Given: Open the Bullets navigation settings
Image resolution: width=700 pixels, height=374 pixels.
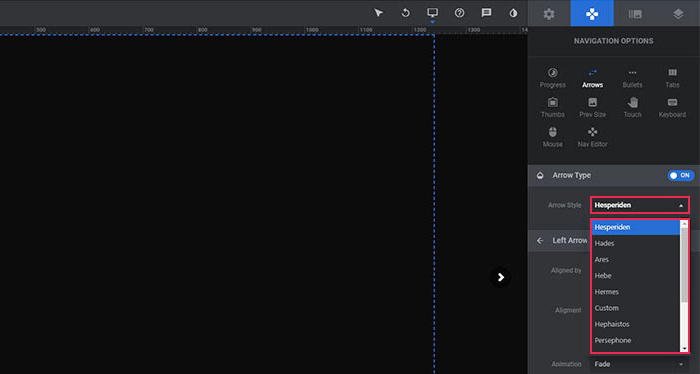Looking at the screenshot, I should [632, 78].
